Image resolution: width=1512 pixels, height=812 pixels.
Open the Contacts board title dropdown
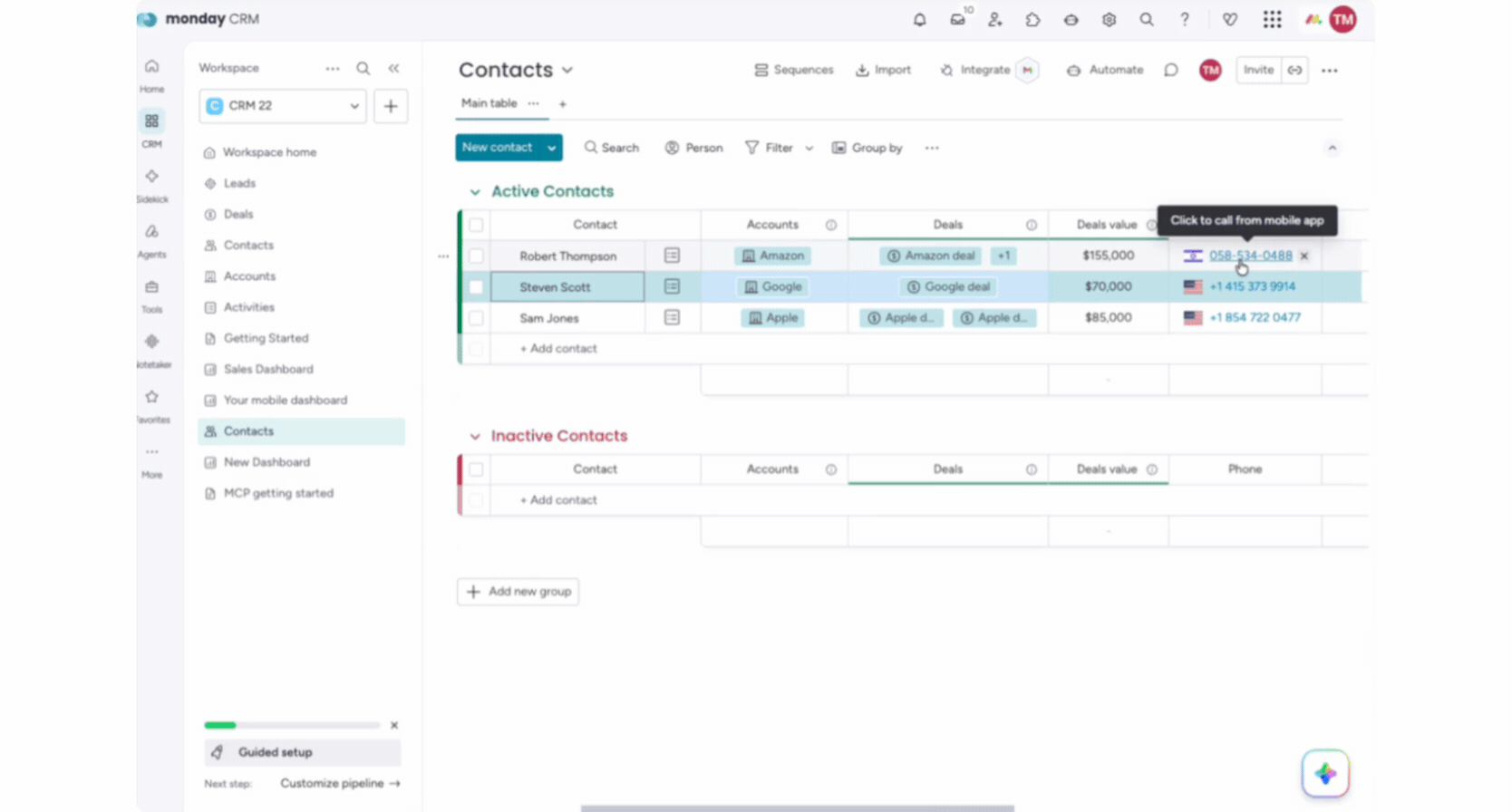tap(567, 70)
